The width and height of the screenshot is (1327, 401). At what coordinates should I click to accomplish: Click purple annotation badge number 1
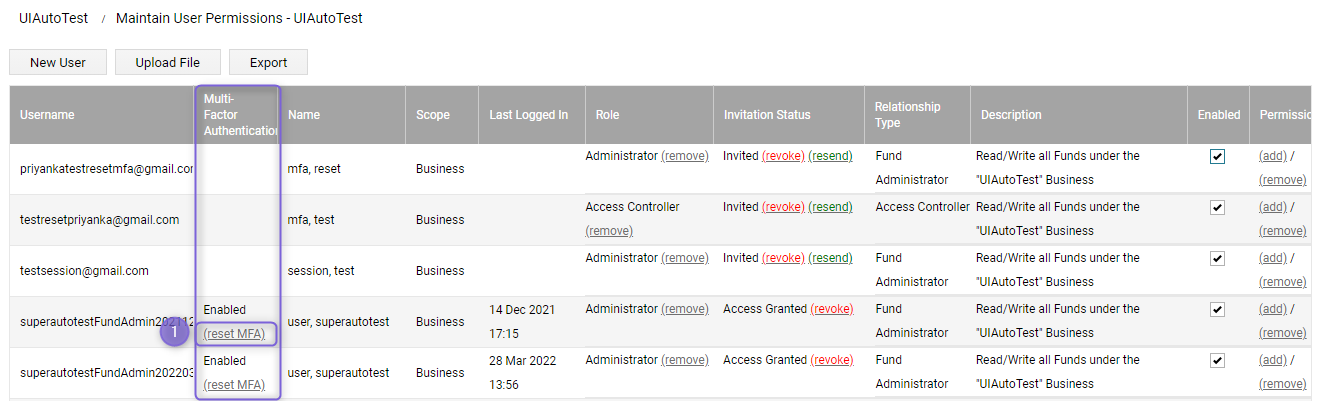174,331
